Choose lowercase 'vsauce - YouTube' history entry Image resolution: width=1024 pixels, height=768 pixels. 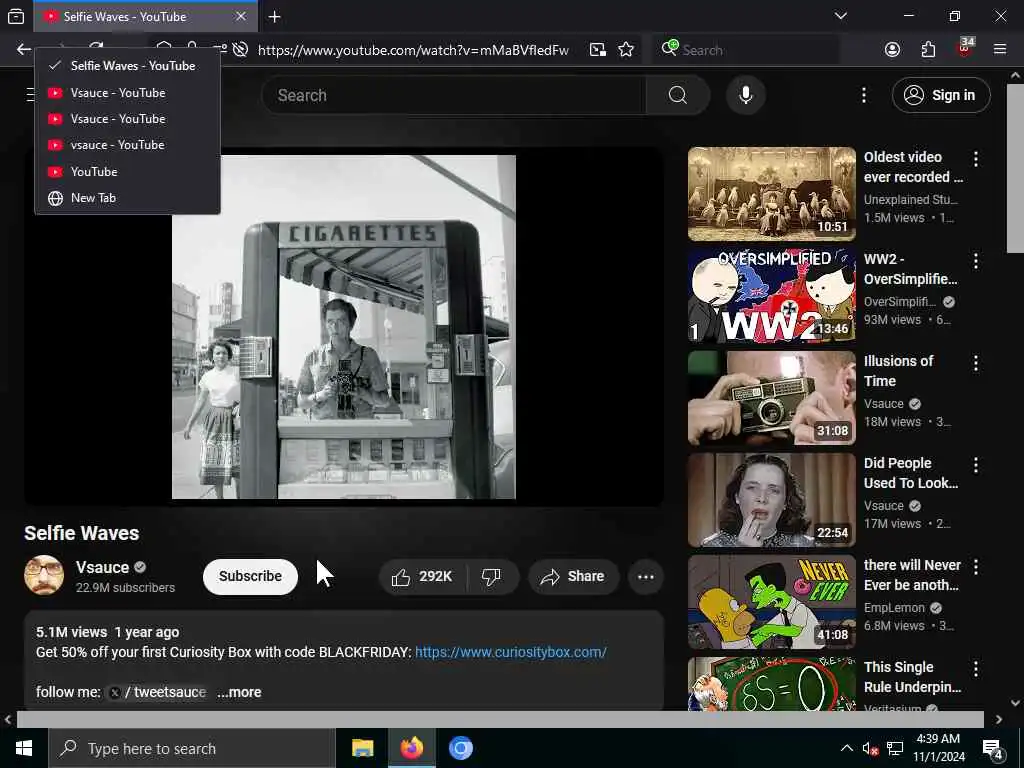pos(127,145)
